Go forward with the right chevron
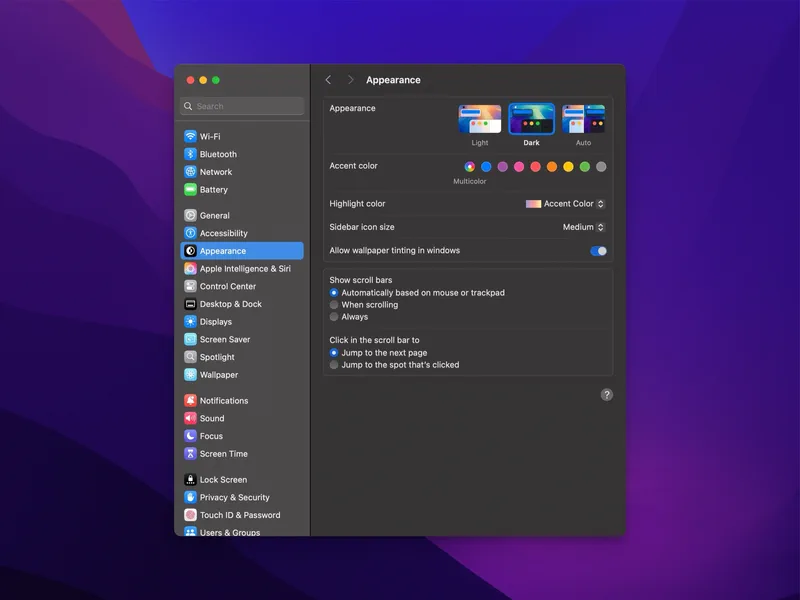 pyautogui.click(x=351, y=80)
